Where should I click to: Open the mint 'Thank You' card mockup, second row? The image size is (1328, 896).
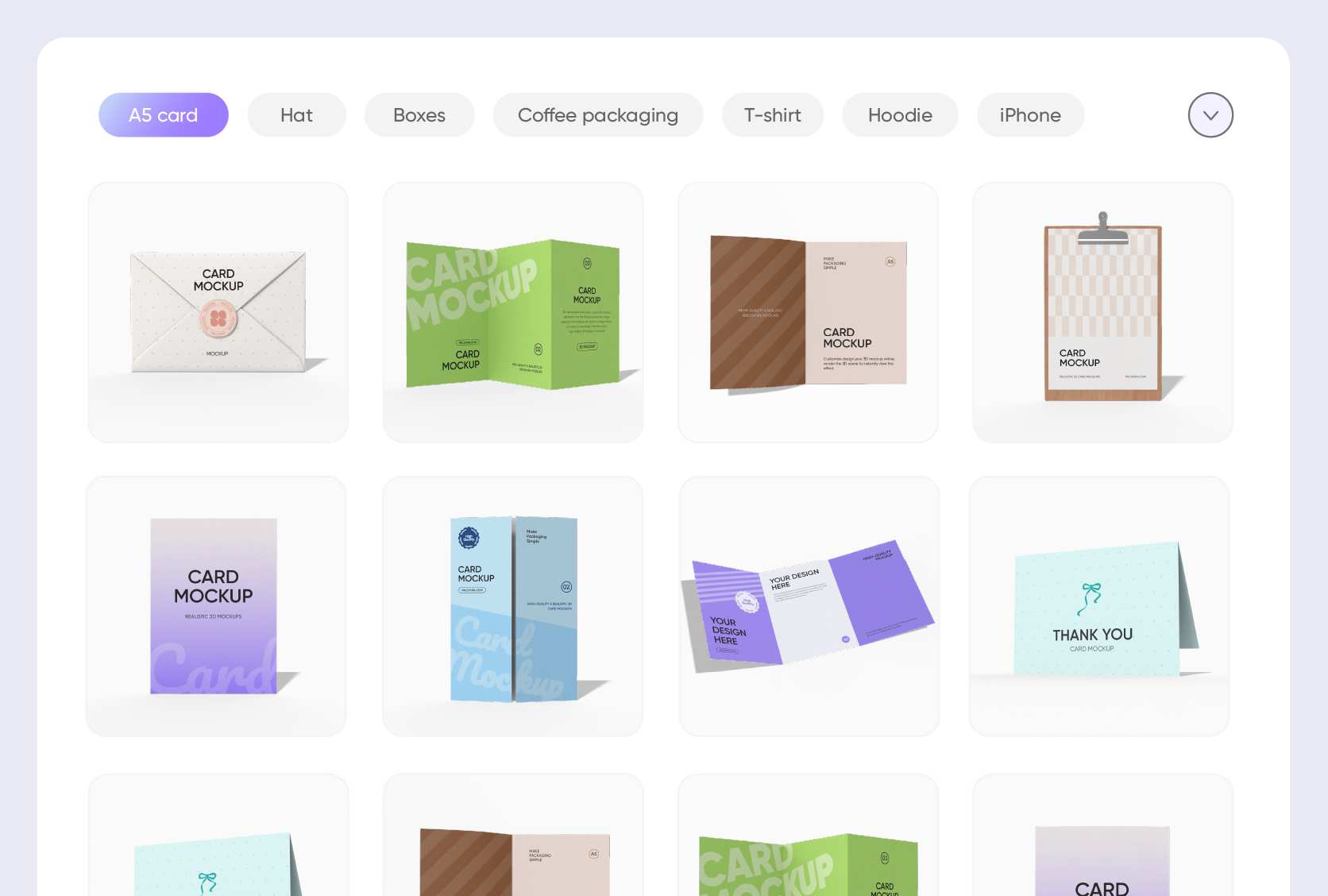[1099, 606]
